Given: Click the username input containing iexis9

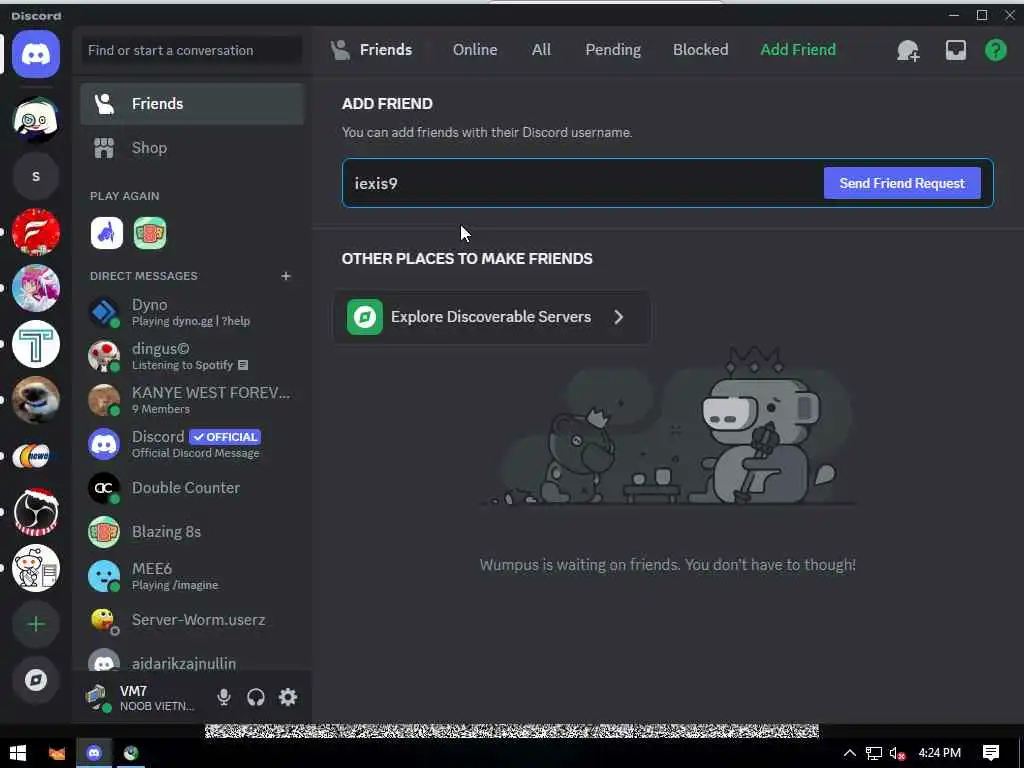Looking at the screenshot, I should click(581, 184).
